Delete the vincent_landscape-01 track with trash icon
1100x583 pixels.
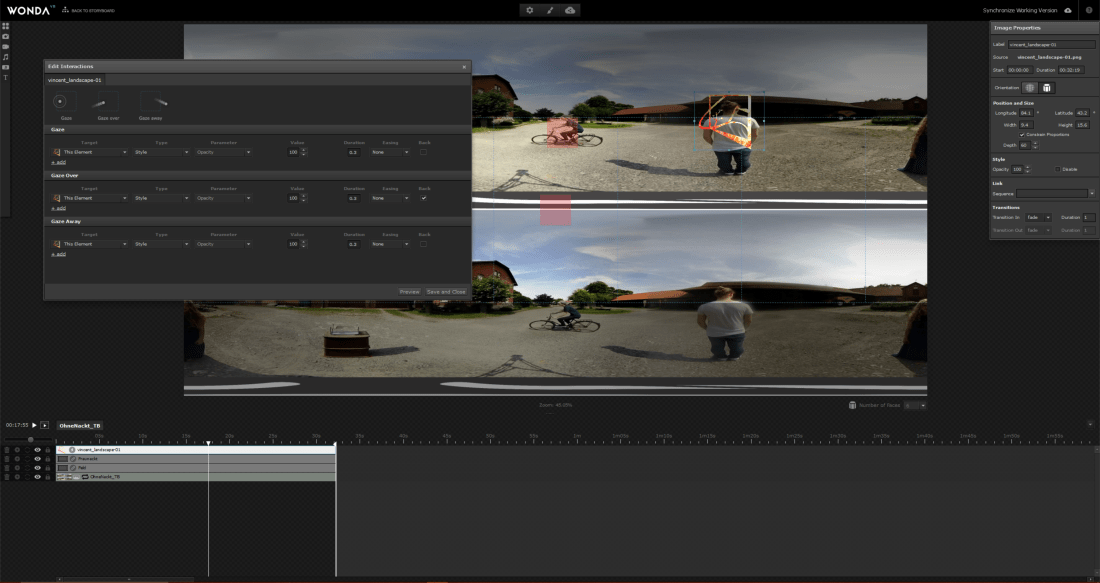point(7,450)
